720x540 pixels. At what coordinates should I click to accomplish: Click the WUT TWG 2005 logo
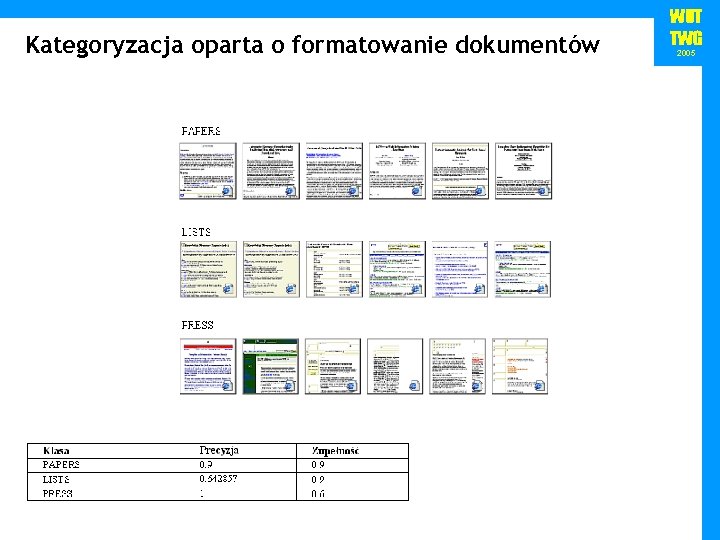click(685, 33)
